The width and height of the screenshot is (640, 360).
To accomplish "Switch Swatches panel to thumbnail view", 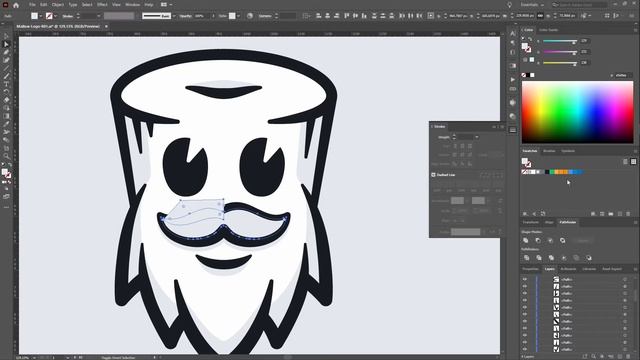I will click(x=633, y=162).
